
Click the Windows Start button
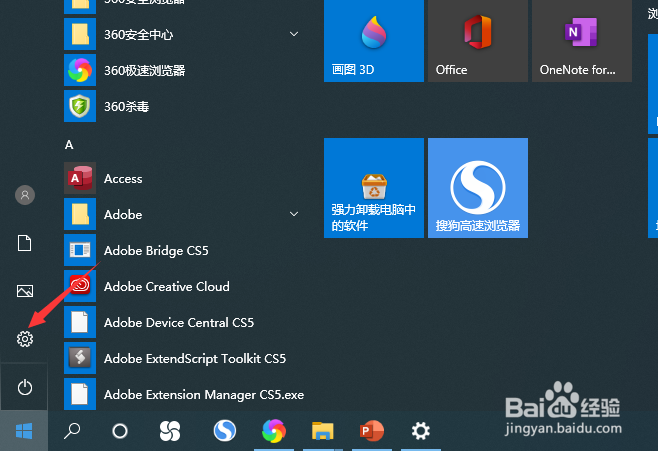click(24, 431)
